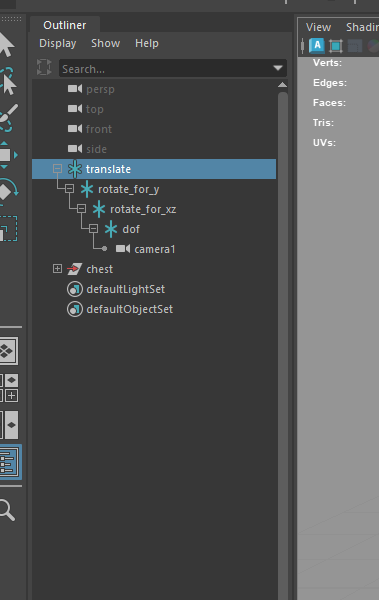Click the persp camera icon
The height and width of the screenshot is (600, 379).
(x=75, y=89)
